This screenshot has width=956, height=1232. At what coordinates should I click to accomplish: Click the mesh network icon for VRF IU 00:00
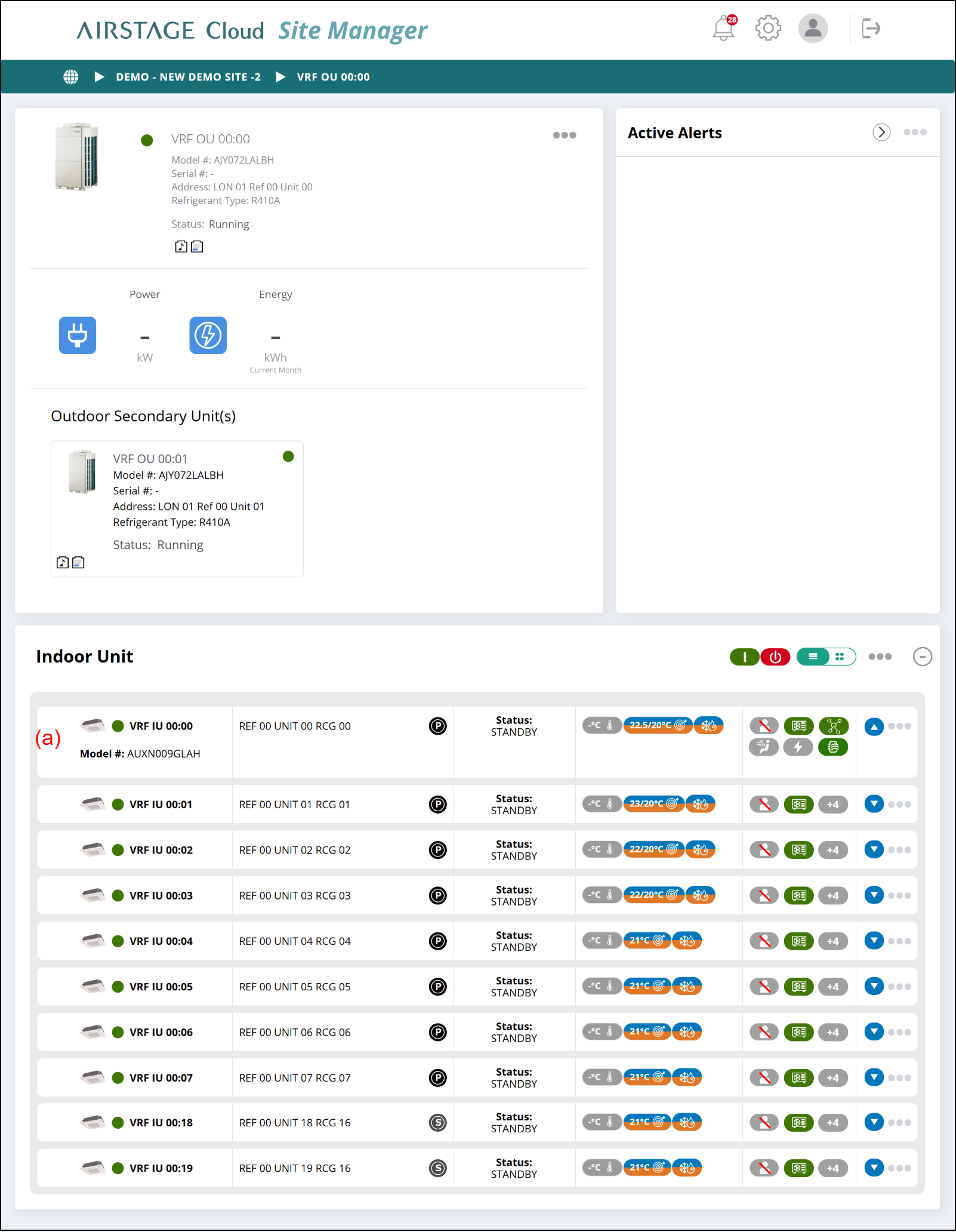pyautogui.click(x=834, y=726)
